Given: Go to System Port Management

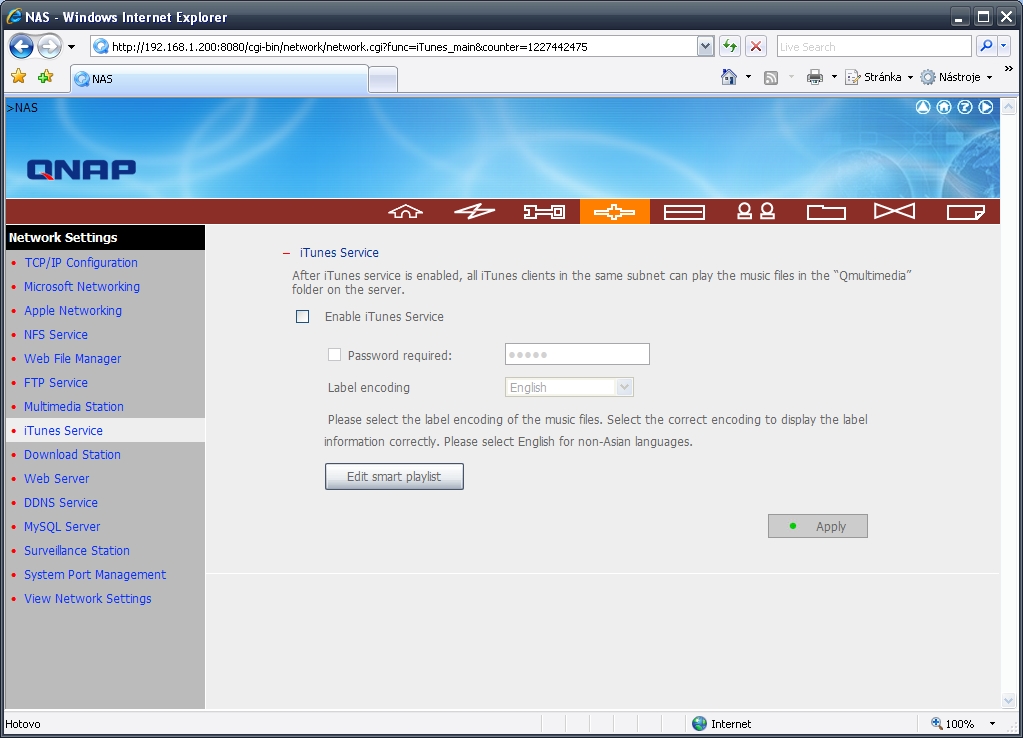Looking at the screenshot, I should [95, 575].
